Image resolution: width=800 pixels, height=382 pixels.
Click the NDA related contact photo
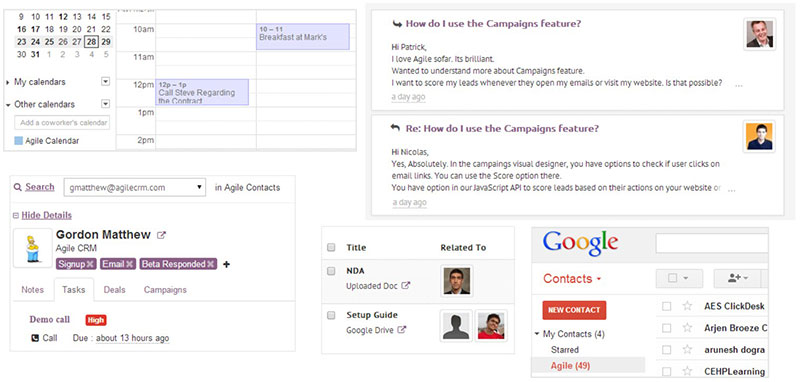(457, 281)
